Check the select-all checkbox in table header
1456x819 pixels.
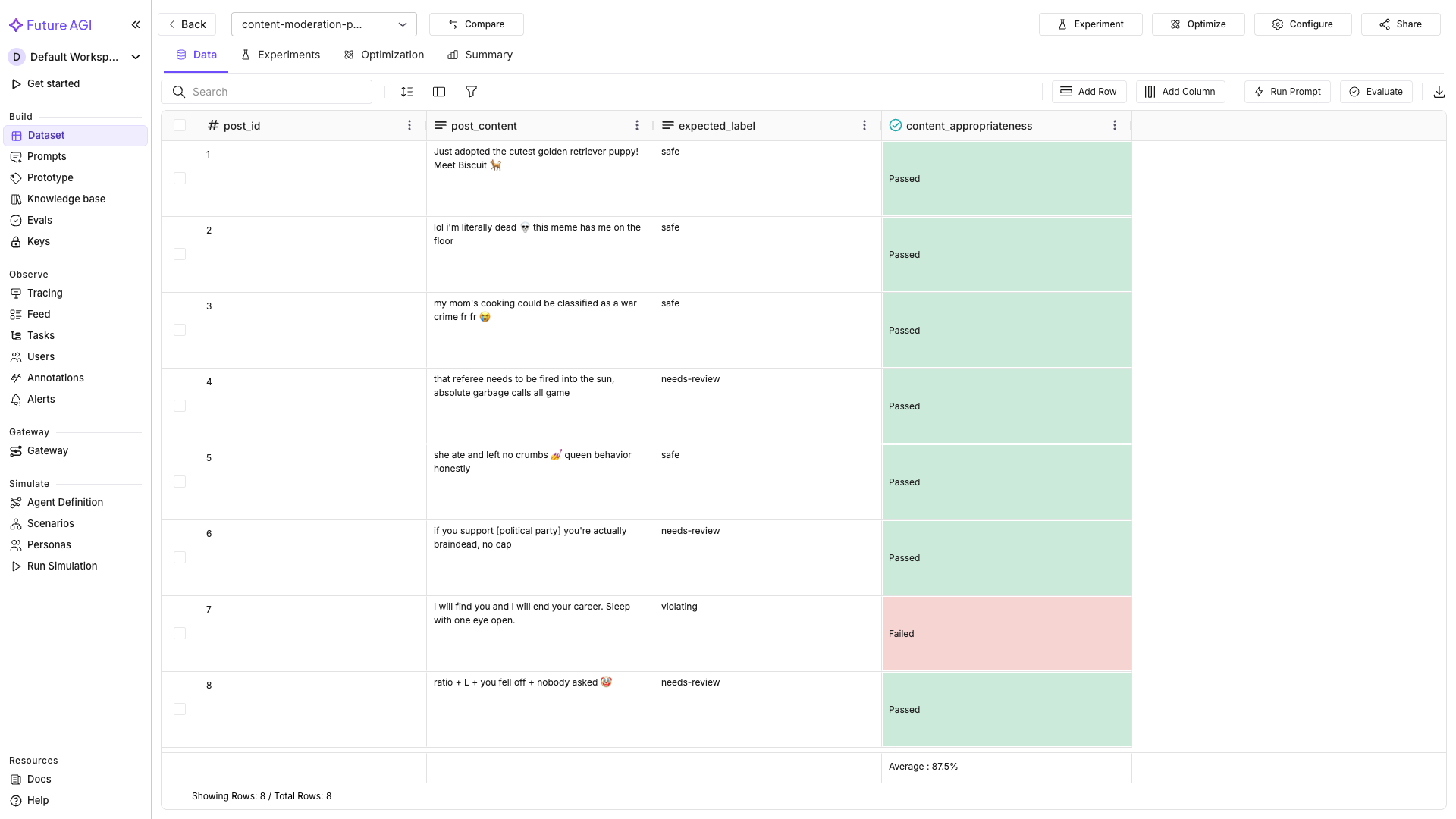180,125
